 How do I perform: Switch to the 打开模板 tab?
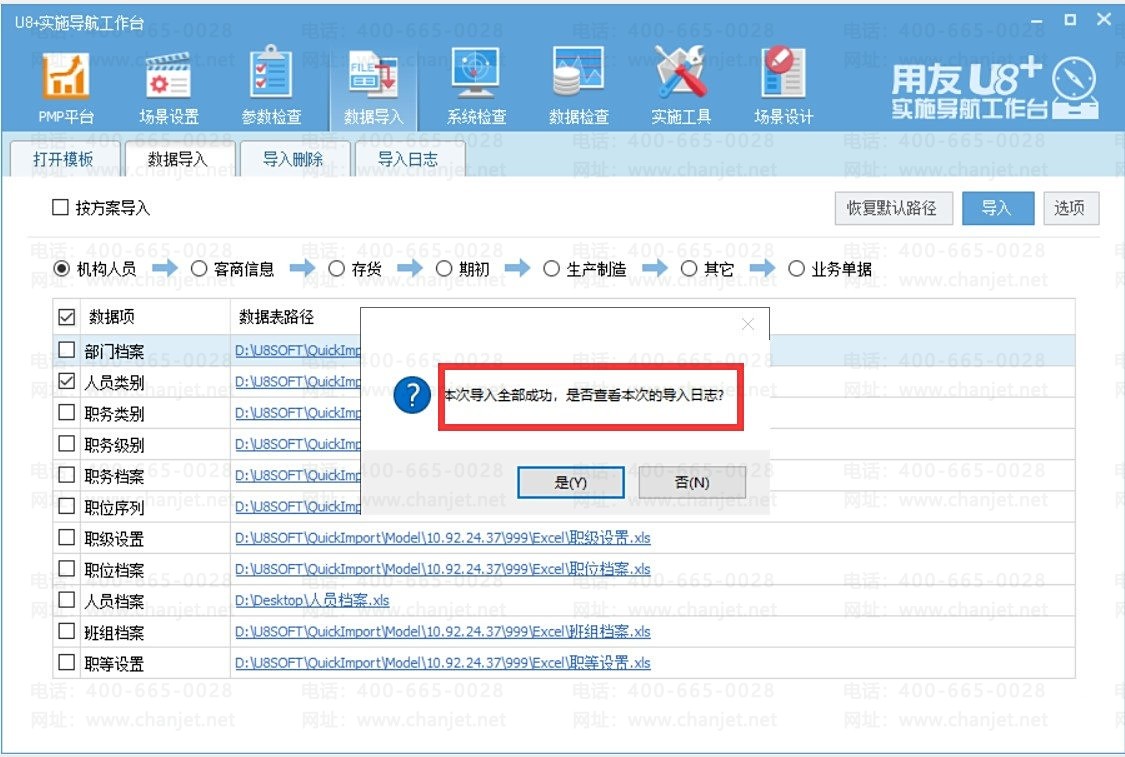tap(63, 159)
